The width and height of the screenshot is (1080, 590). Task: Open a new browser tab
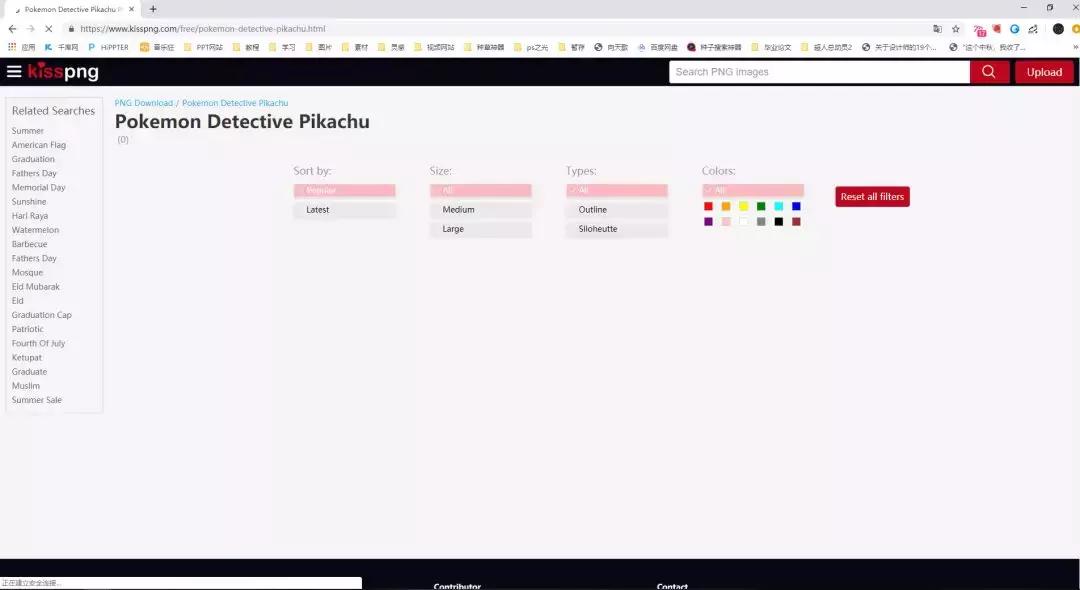[x=153, y=9]
